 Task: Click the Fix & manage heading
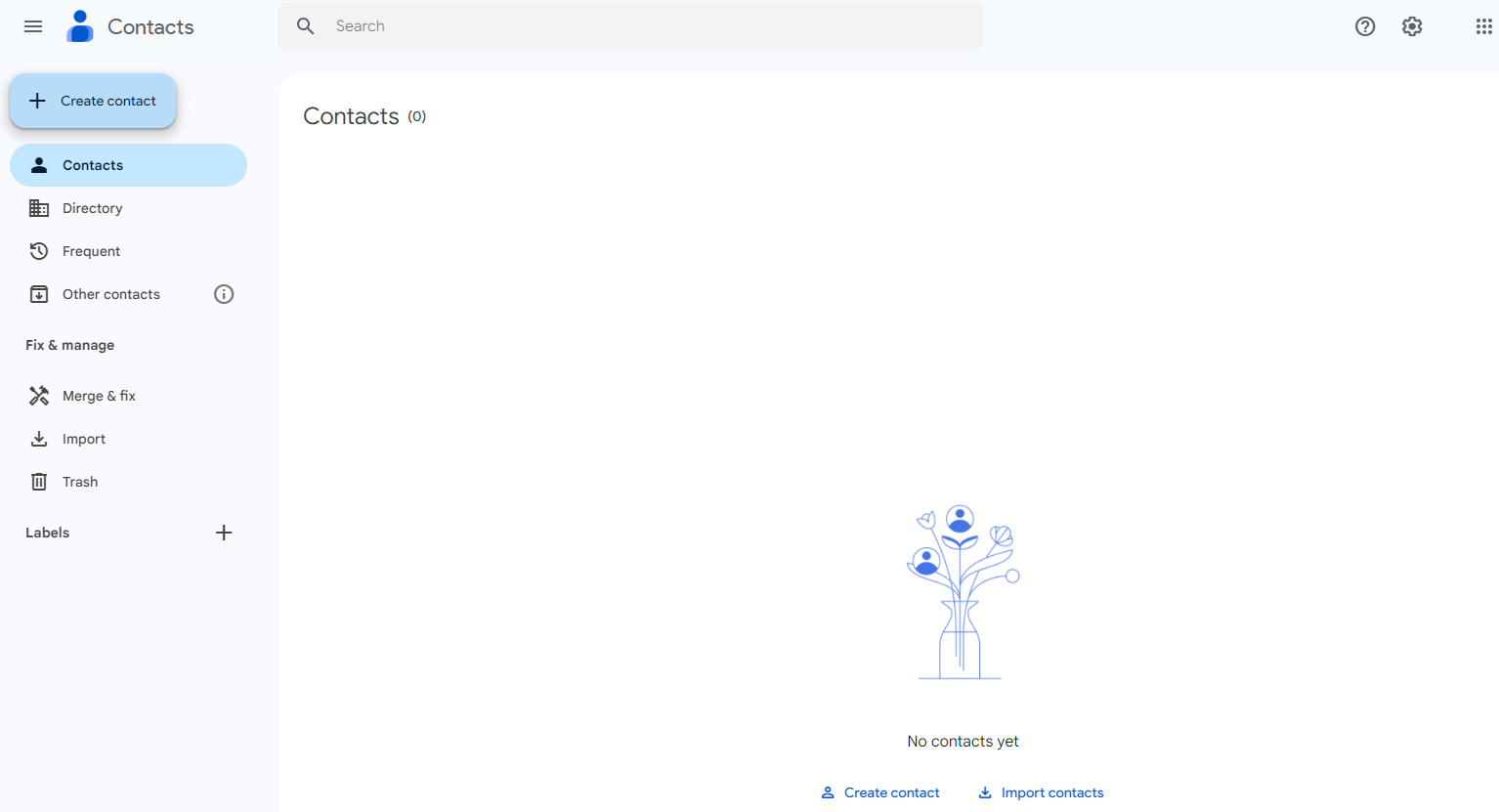click(69, 345)
